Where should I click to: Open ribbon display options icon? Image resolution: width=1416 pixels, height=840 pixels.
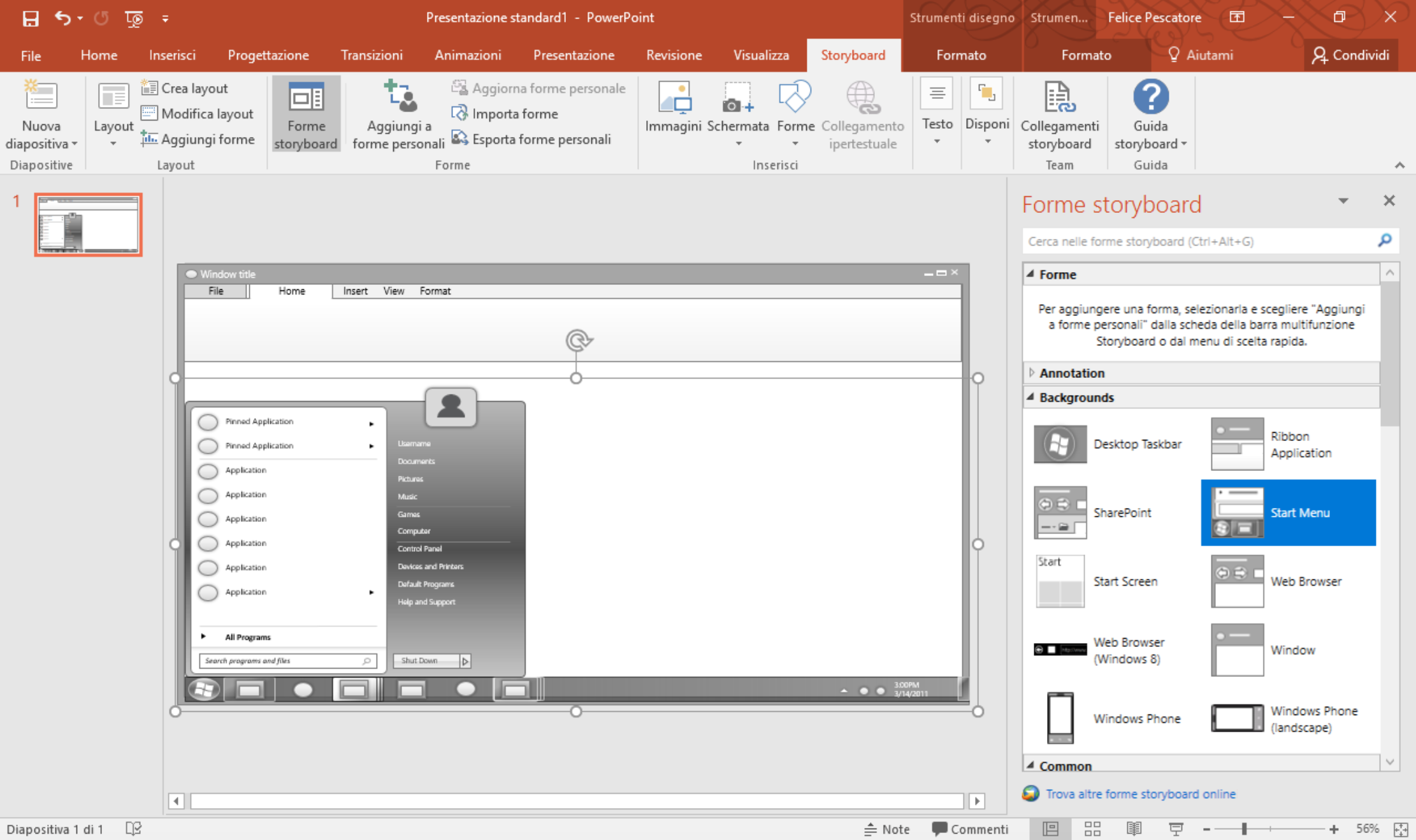(x=1237, y=18)
